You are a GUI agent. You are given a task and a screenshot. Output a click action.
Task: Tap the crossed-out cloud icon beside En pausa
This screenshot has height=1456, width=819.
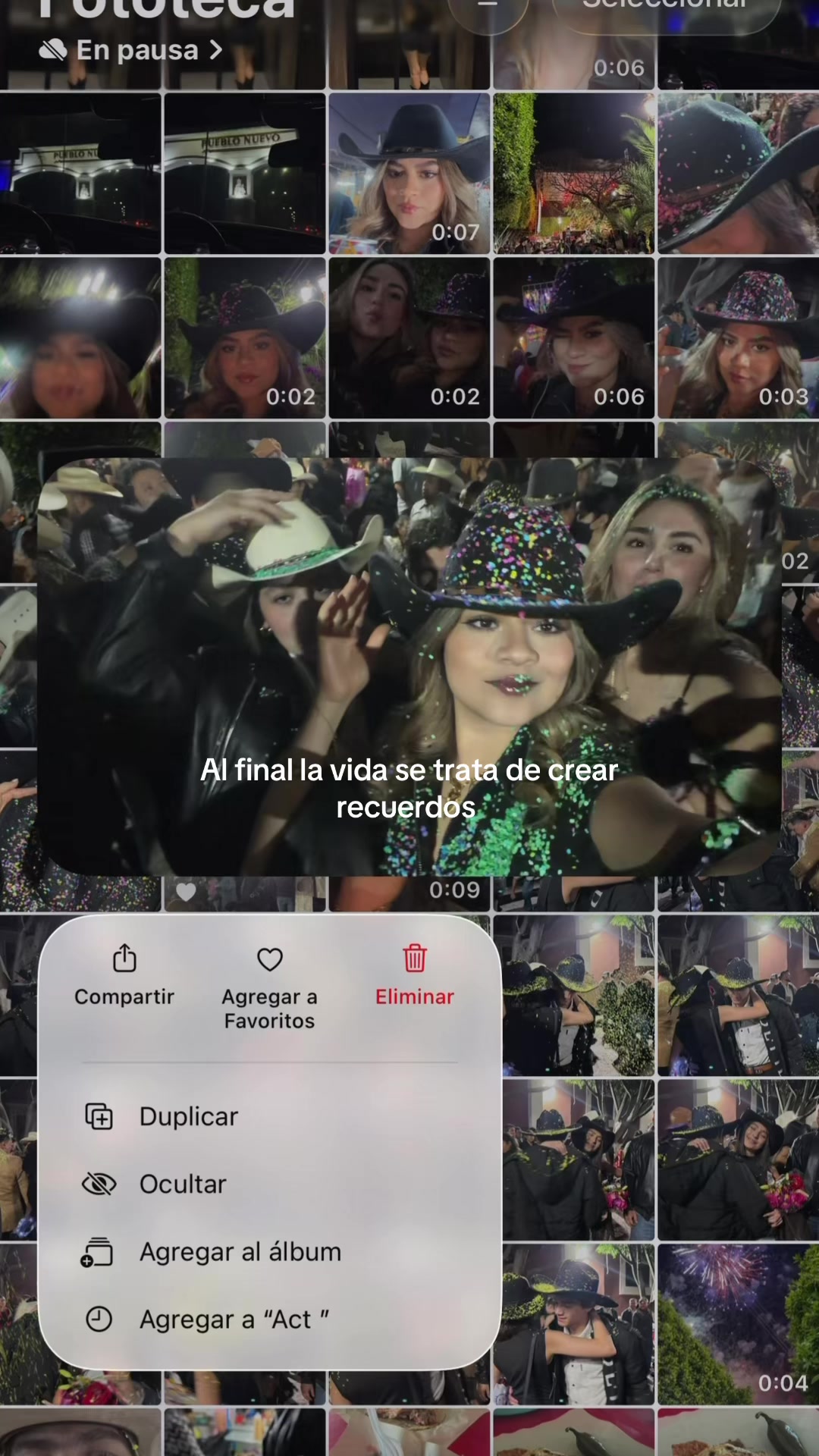pos(53,50)
